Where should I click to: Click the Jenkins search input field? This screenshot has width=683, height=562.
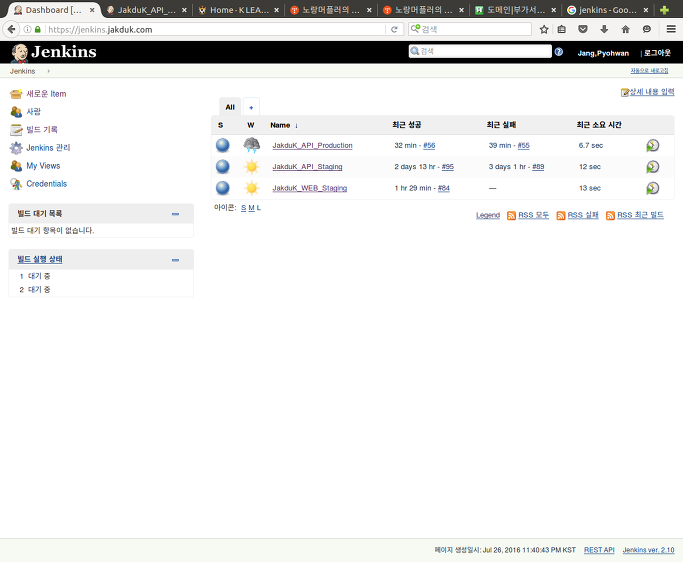point(480,51)
